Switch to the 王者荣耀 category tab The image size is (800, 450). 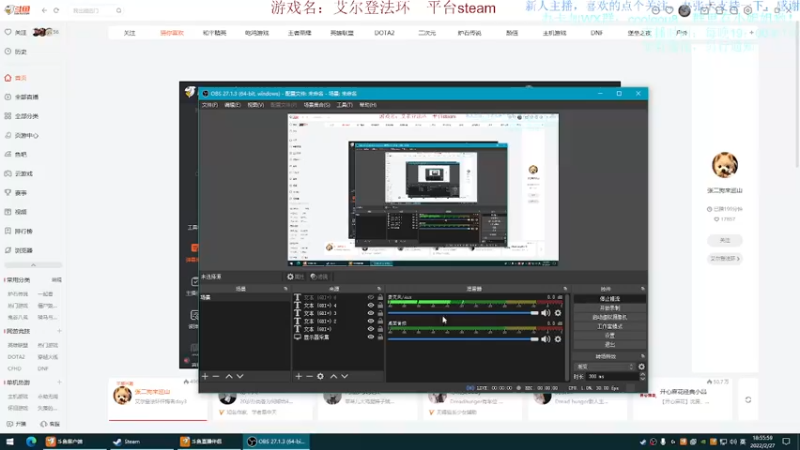pos(299,33)
